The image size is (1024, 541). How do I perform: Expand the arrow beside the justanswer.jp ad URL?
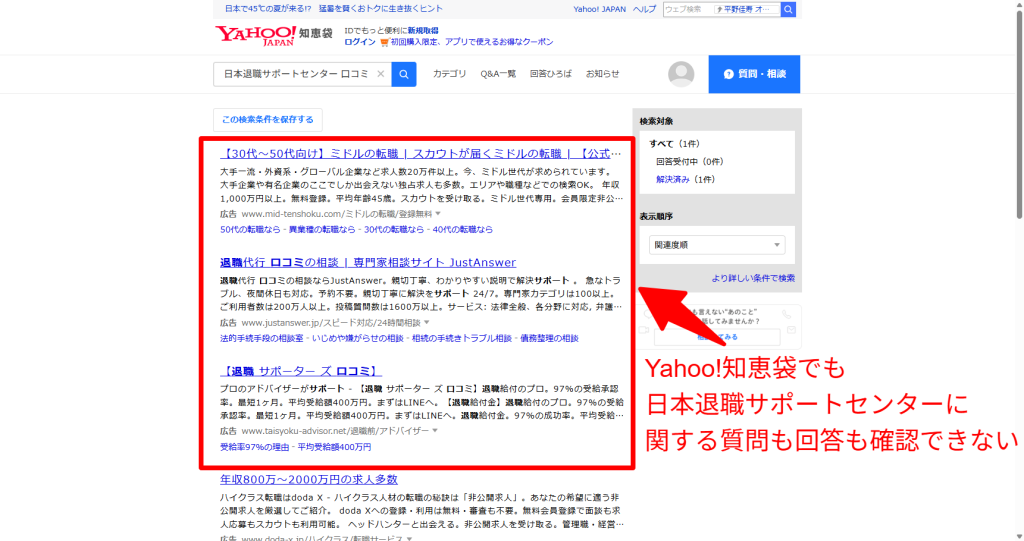click(427, 322)
